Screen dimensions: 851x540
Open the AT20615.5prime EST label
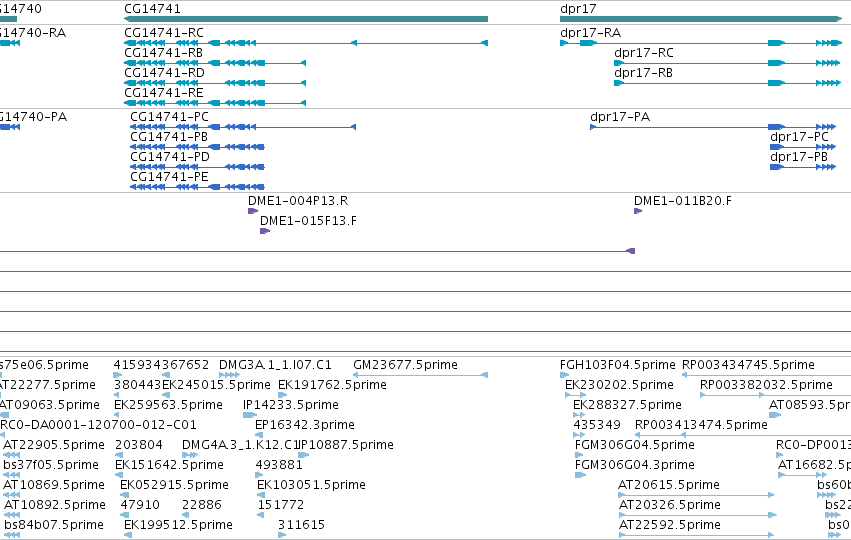[x=669, y=485]
